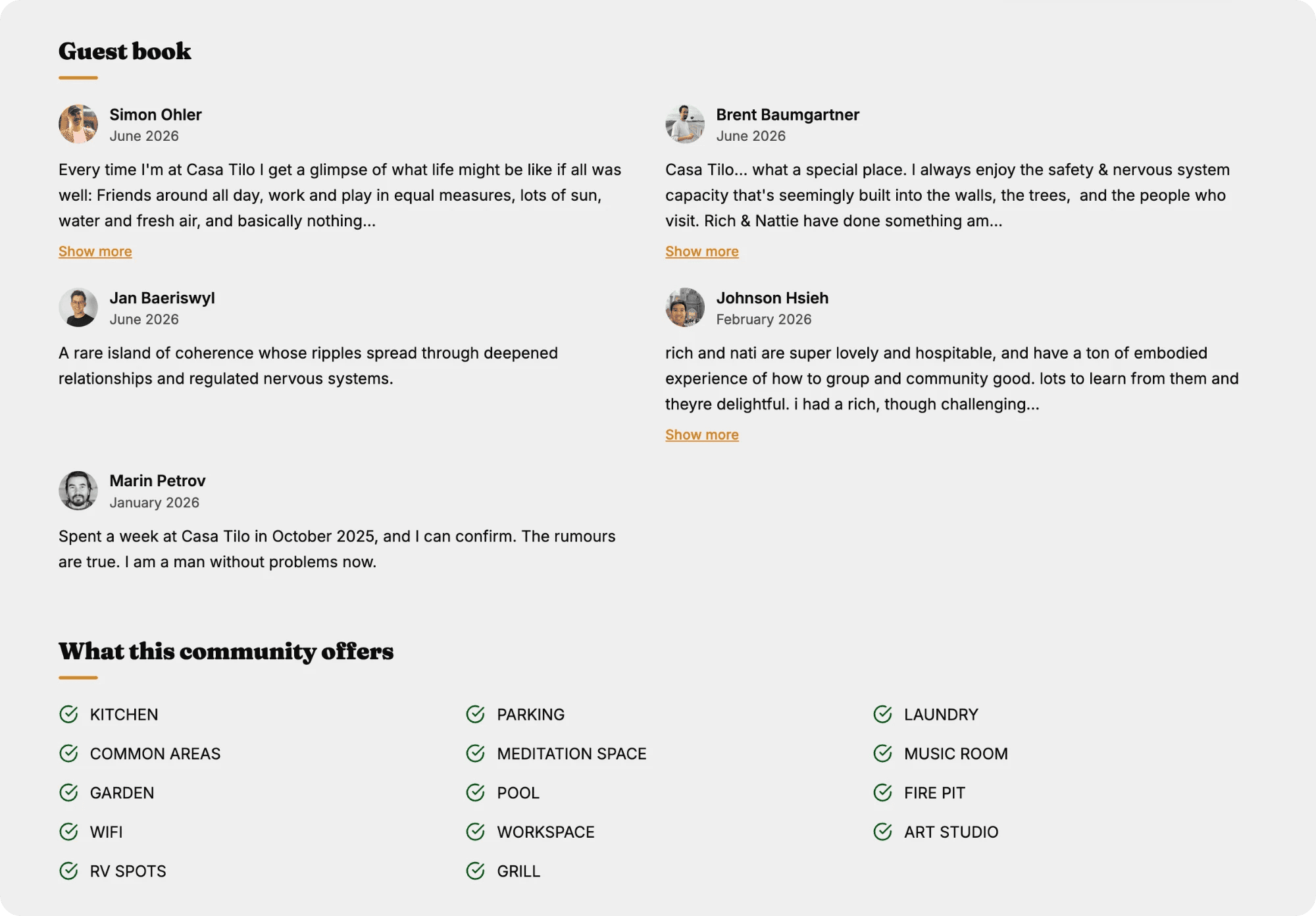Screen dimensions: 1316x916
Task: Click the Marin Petrov reviewer name
Action: coord(157,480)
